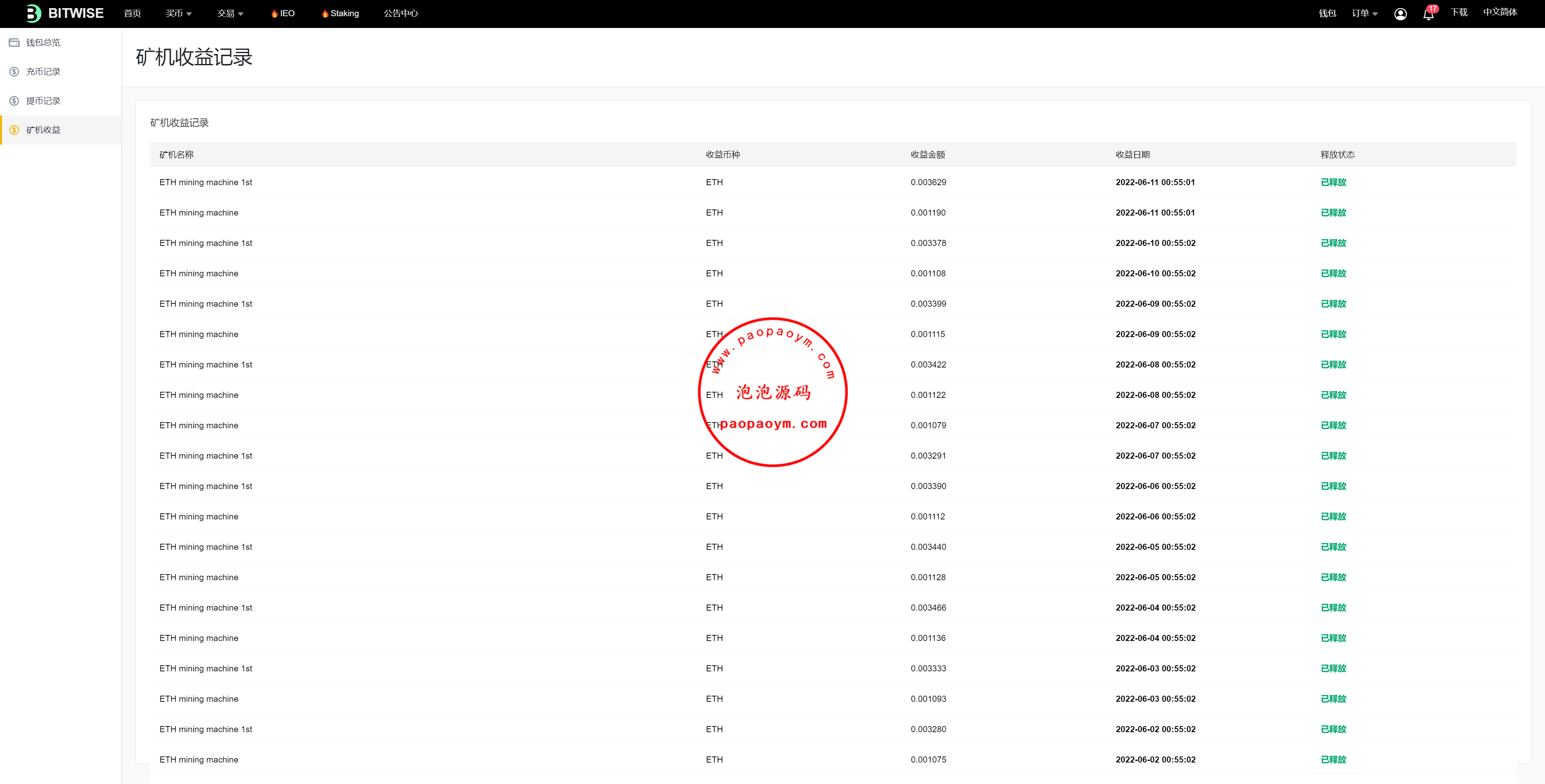Click the deposit records coin icon
Viewport: 1545px width, 784px height.
(15, 72)
